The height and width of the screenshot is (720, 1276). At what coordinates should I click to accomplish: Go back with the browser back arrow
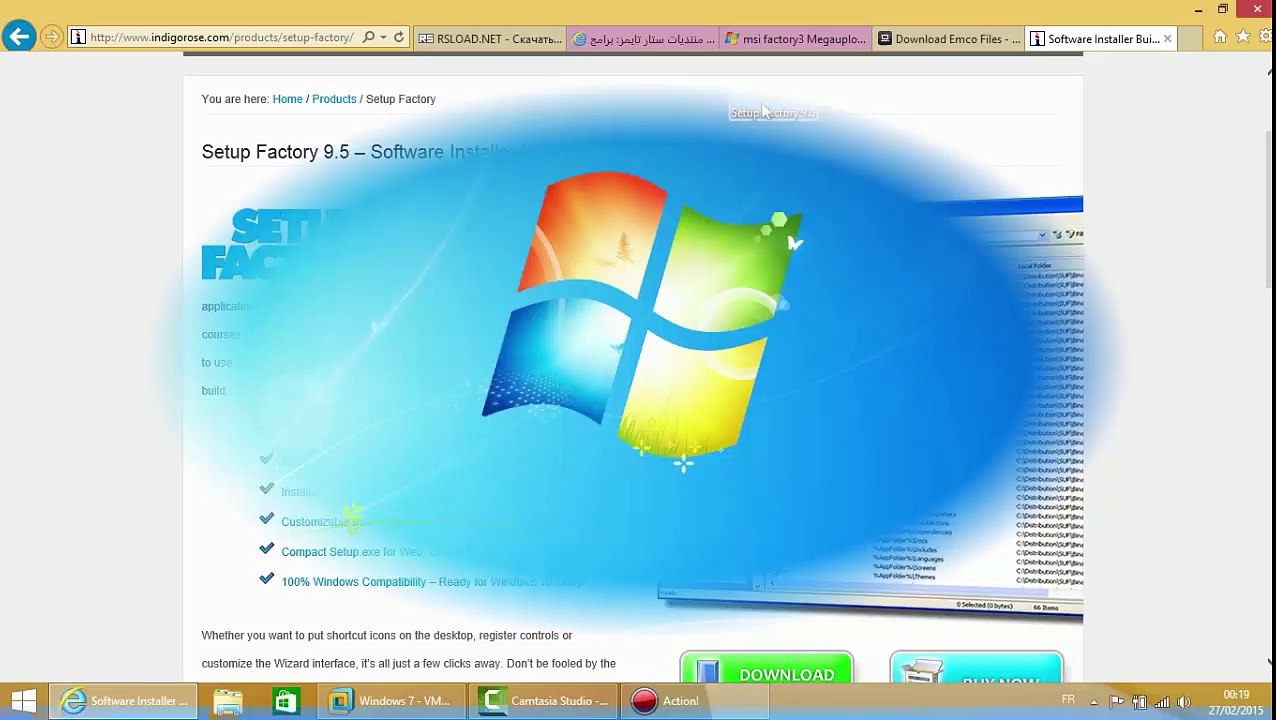click(x=18, y=37)
